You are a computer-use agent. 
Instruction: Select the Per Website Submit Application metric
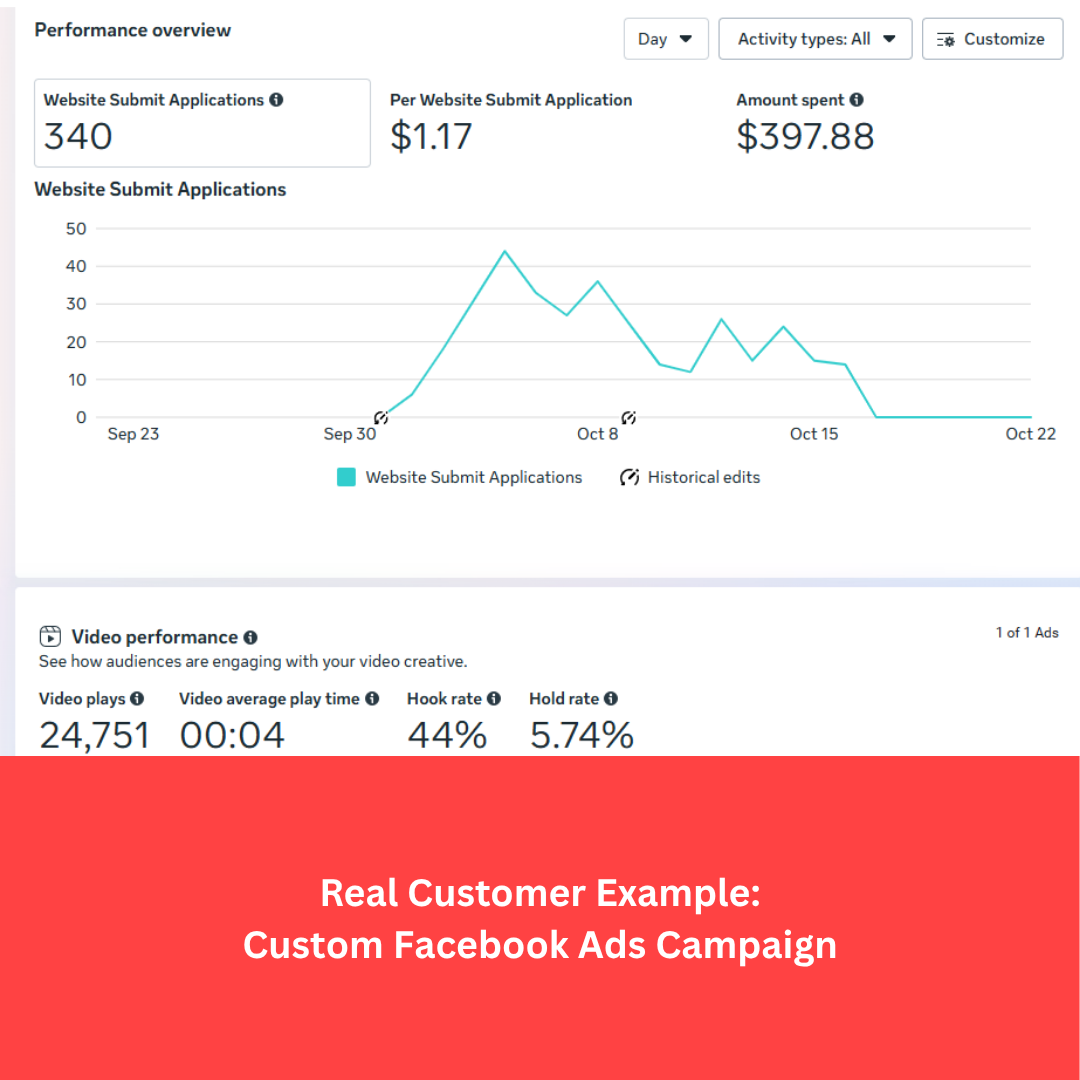click(x=511, y=120)
